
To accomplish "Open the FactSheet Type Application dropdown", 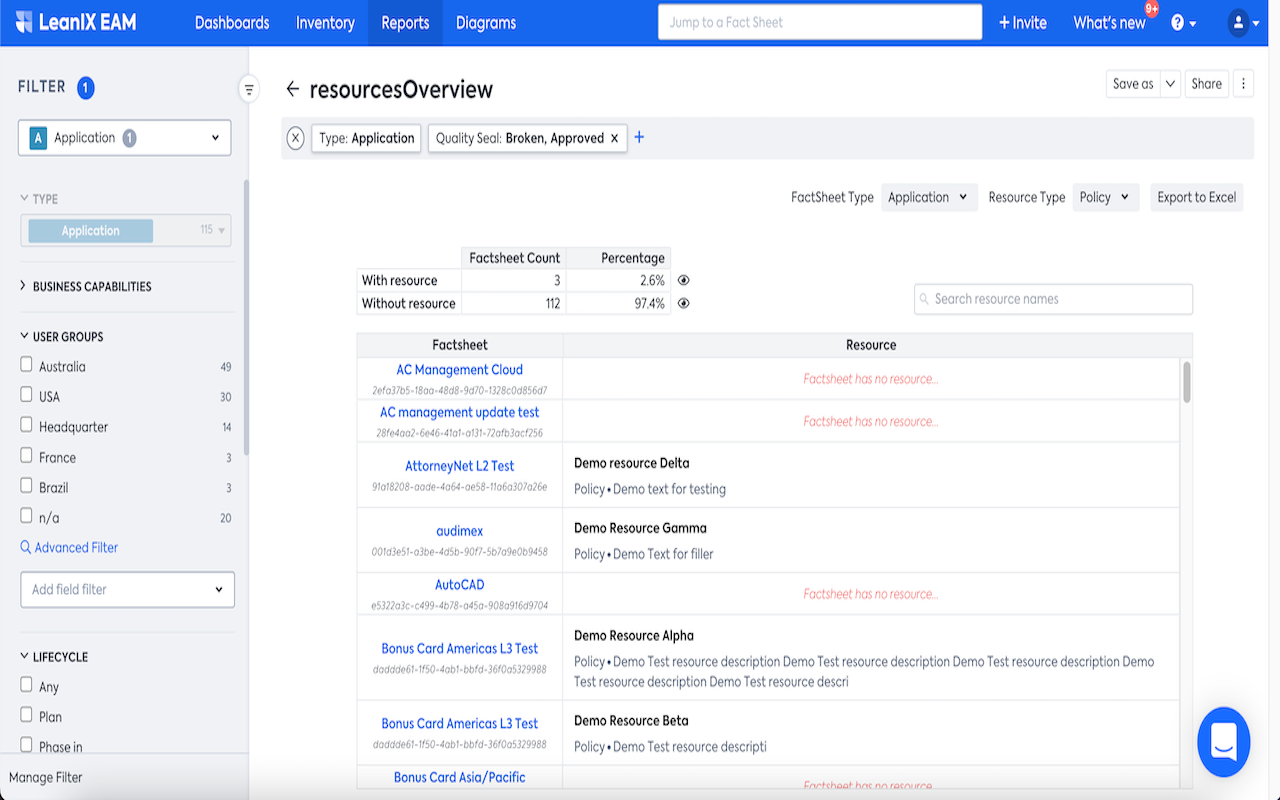I will [x=929, y=197].
